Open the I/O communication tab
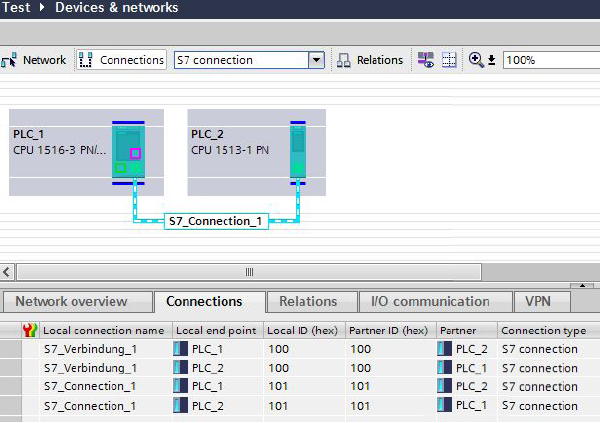 click(x=435, y=302)
